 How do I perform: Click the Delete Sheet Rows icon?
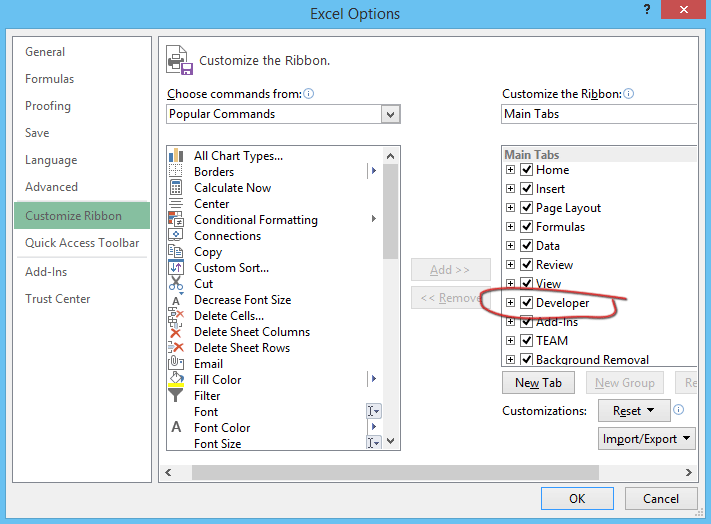point(176,348)
